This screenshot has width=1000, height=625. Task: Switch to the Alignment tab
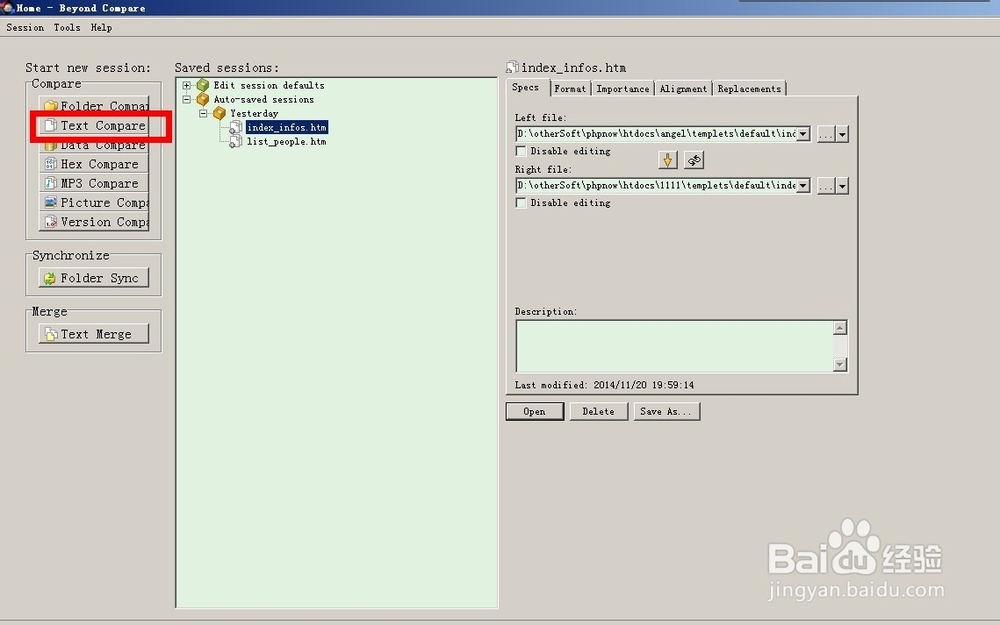(683, 89)
